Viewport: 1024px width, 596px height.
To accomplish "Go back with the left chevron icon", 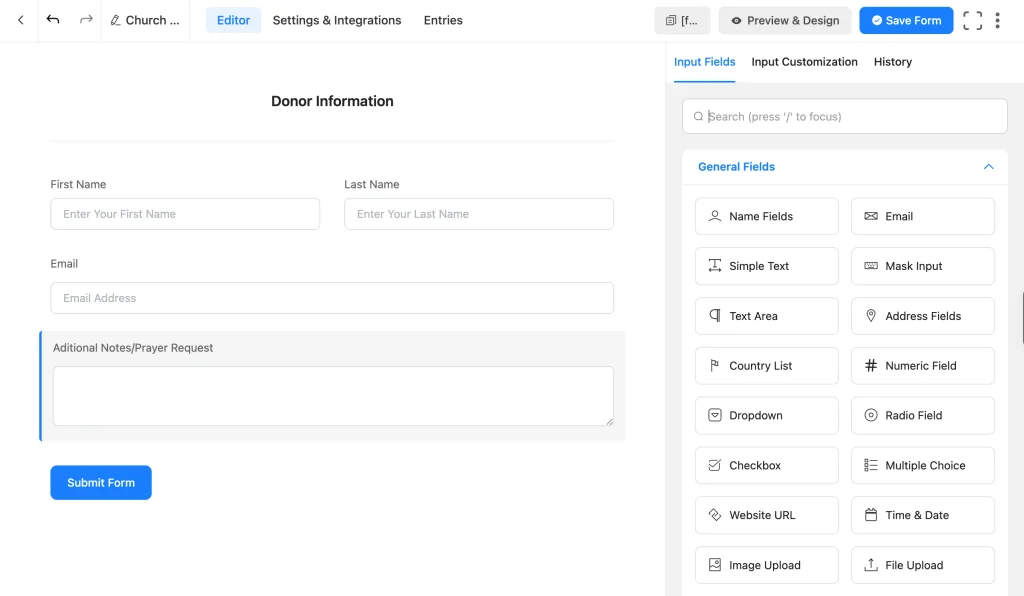I will click(21, 20).
